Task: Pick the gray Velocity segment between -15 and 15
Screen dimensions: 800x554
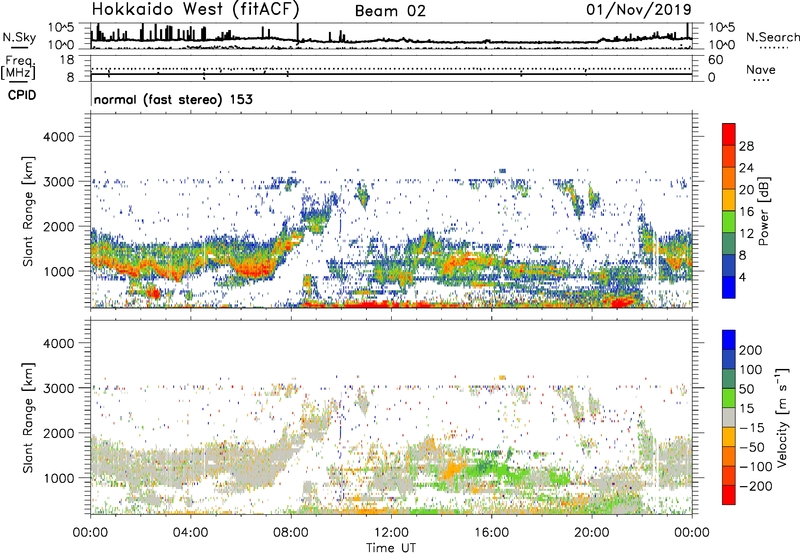Action: [x=729, y=417]
